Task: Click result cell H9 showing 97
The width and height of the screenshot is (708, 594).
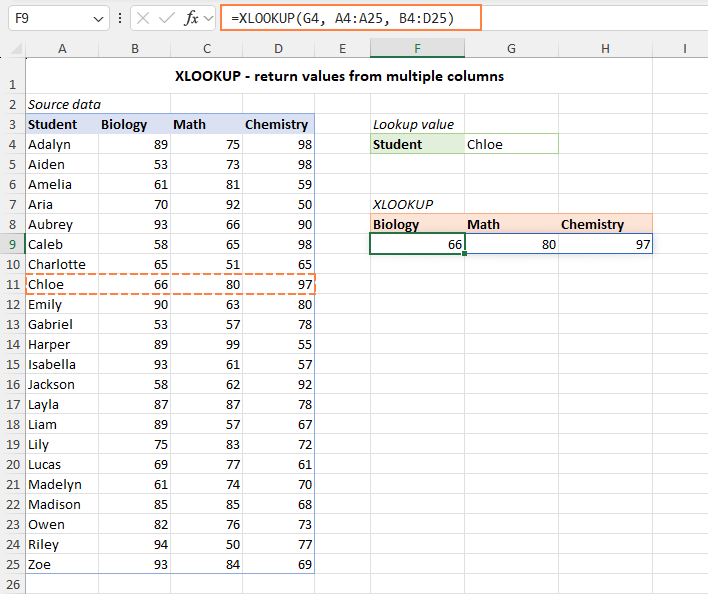Action: pyautogui.click(x=605, y=244)
